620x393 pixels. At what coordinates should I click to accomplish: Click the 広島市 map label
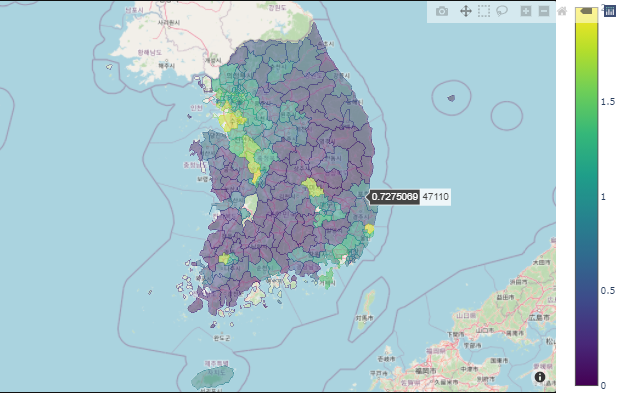pos(539,317)
